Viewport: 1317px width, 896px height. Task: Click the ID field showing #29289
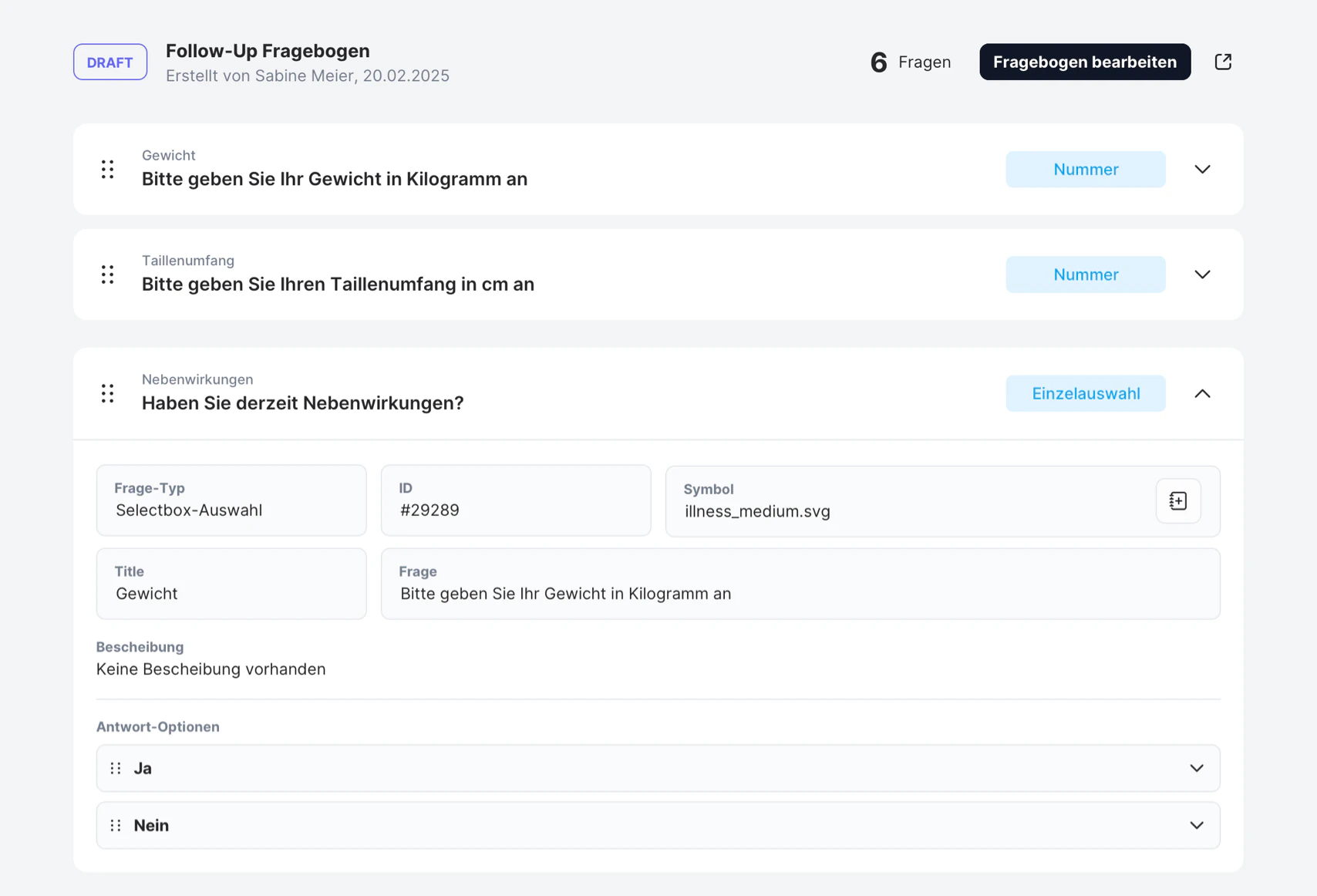pos(515,500)
